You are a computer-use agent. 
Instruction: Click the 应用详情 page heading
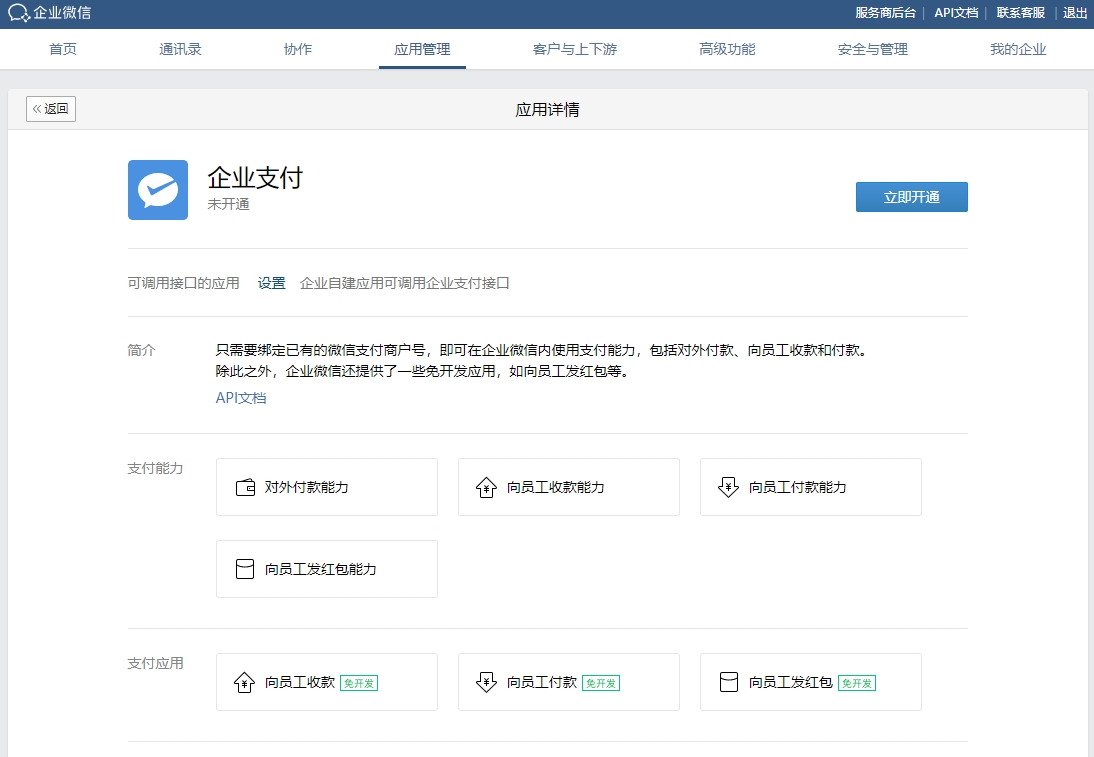[x=547, y=110]
